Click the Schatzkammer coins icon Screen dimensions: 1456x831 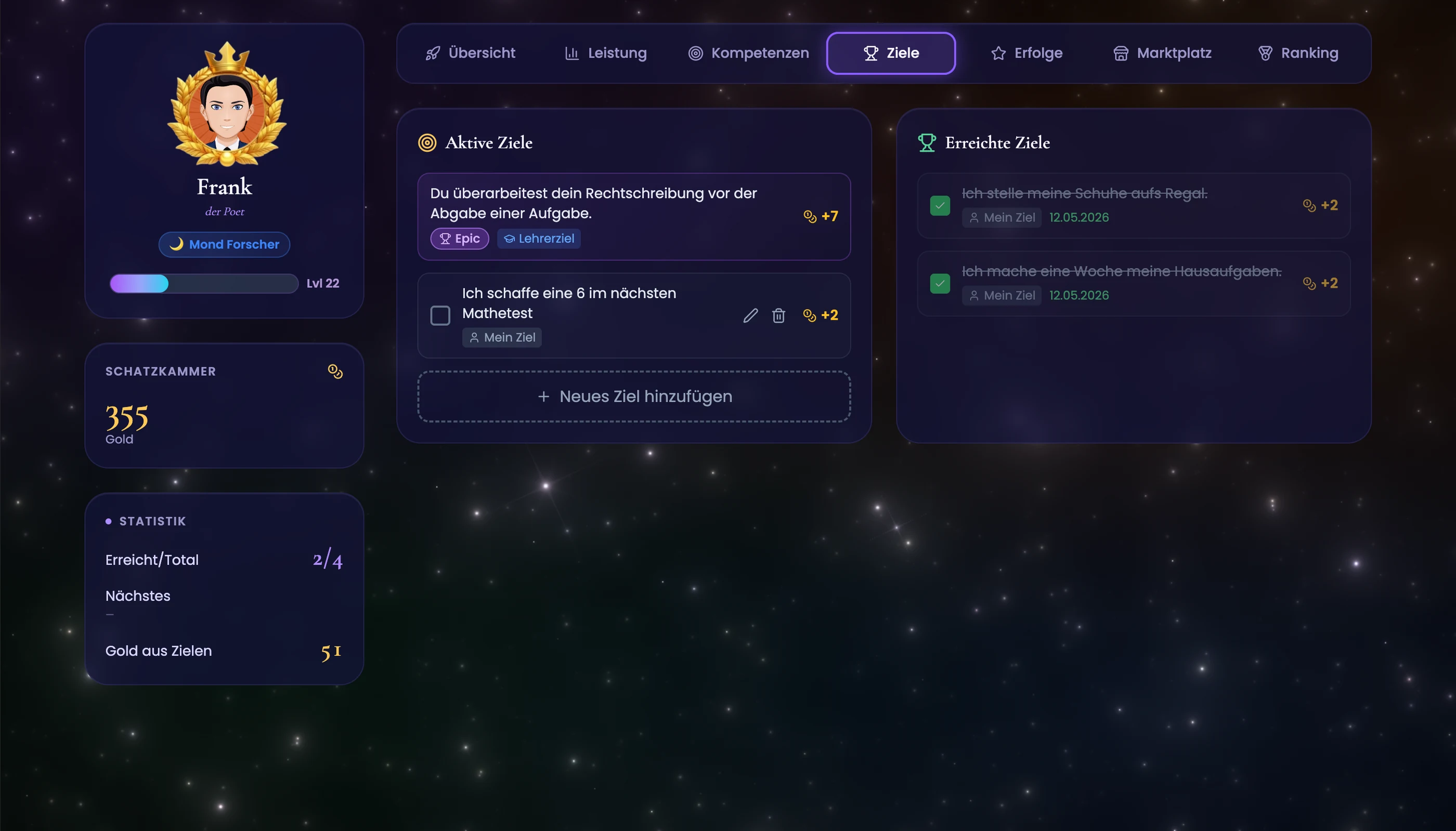point(335,372)
